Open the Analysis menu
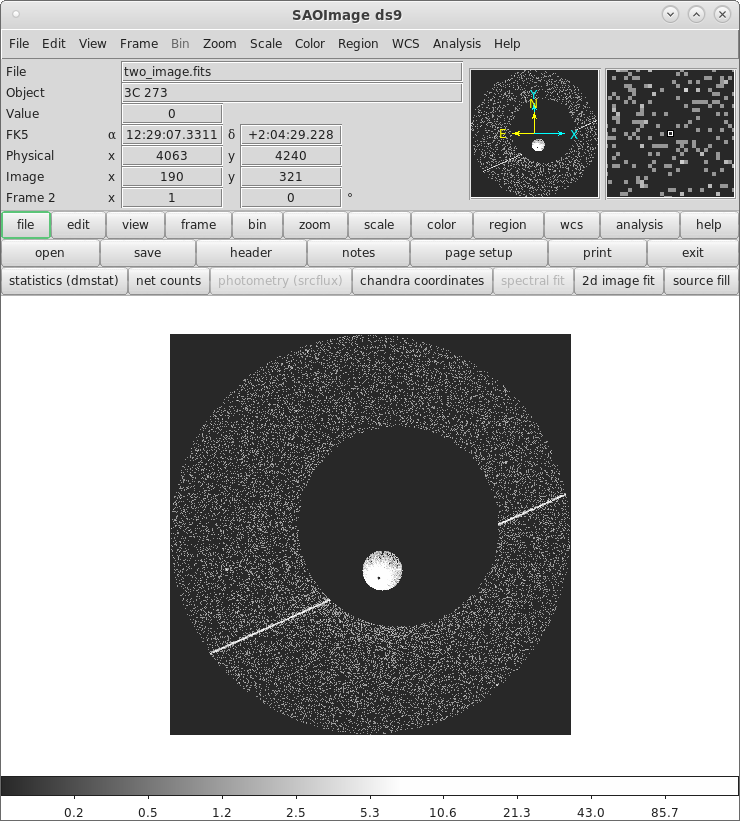Image resolution: width=740 pixels, height=821 pixels. tap(456, 44)
